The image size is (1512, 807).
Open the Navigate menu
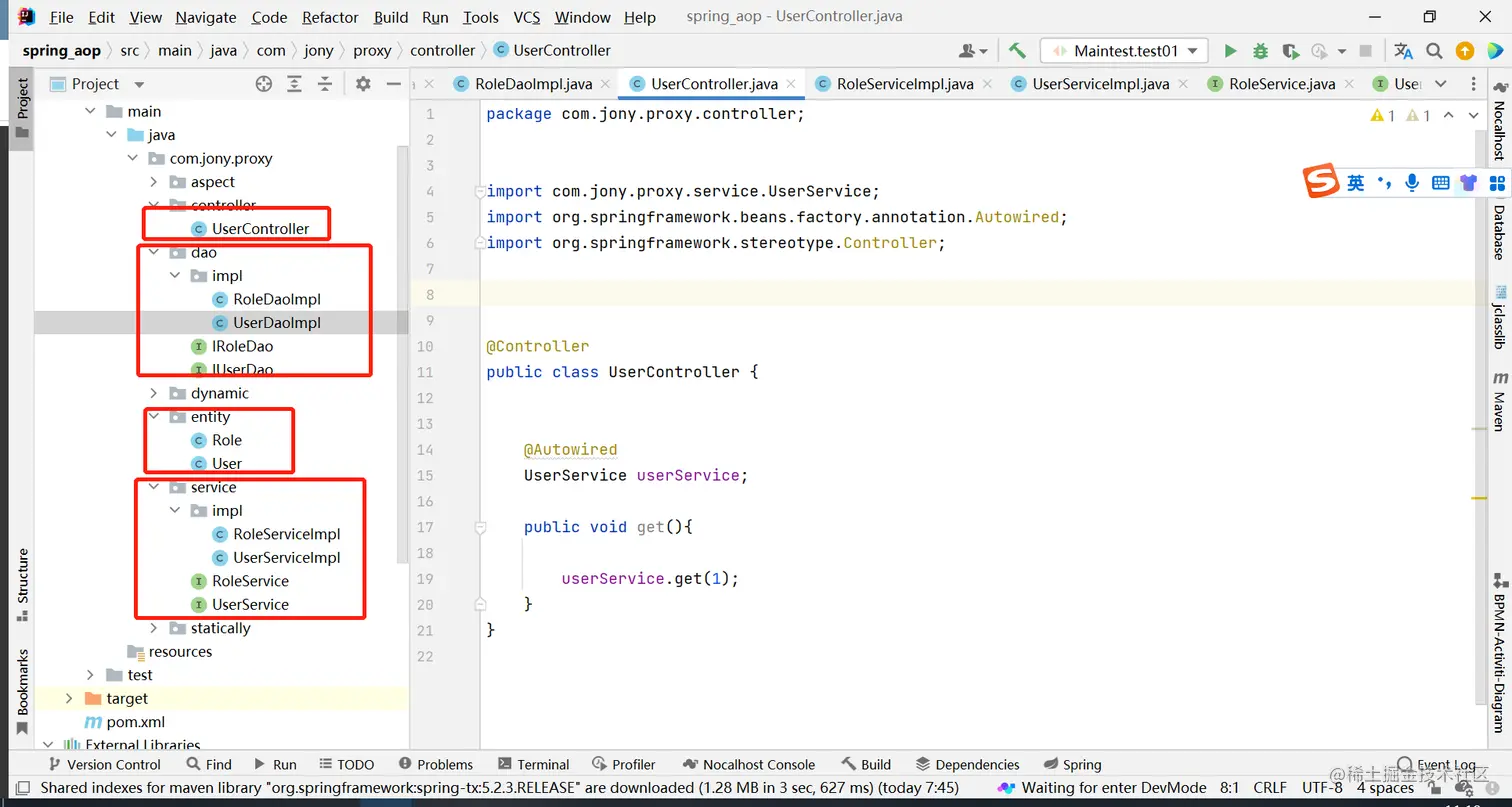pyautogui.click(x=206, y=17)
